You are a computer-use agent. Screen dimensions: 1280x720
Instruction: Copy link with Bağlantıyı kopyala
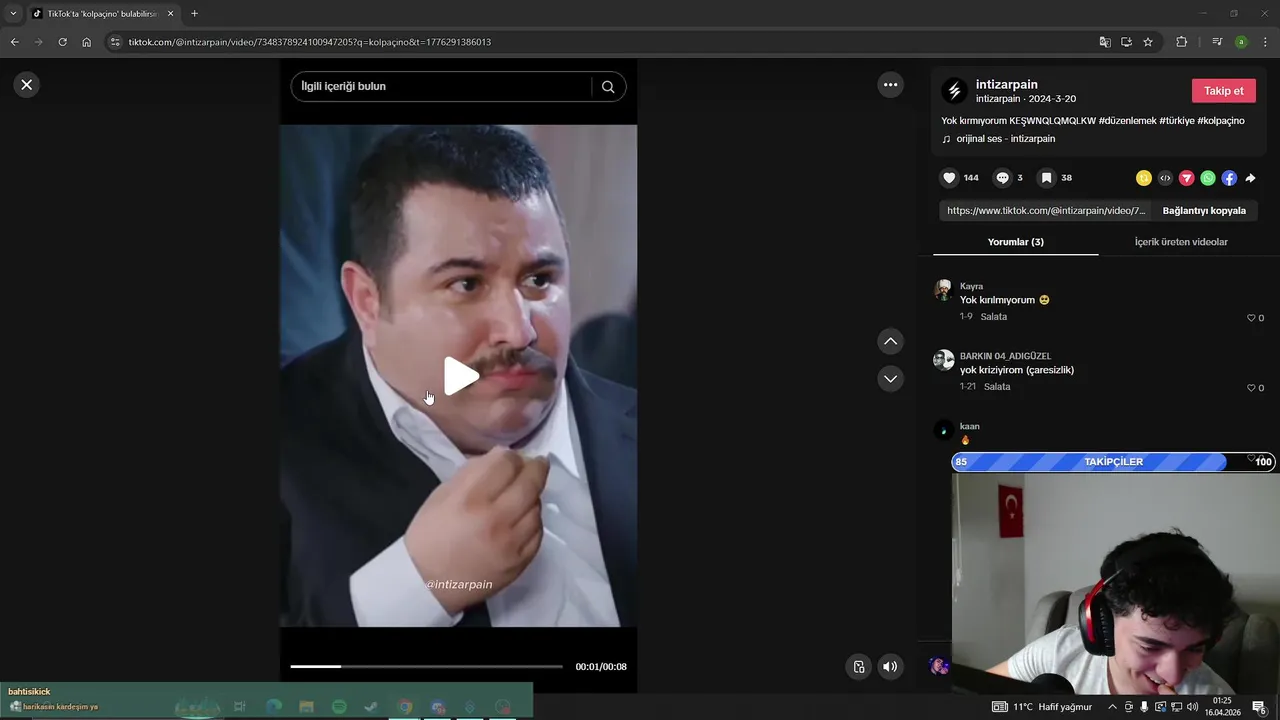(x=1204, y=211)
